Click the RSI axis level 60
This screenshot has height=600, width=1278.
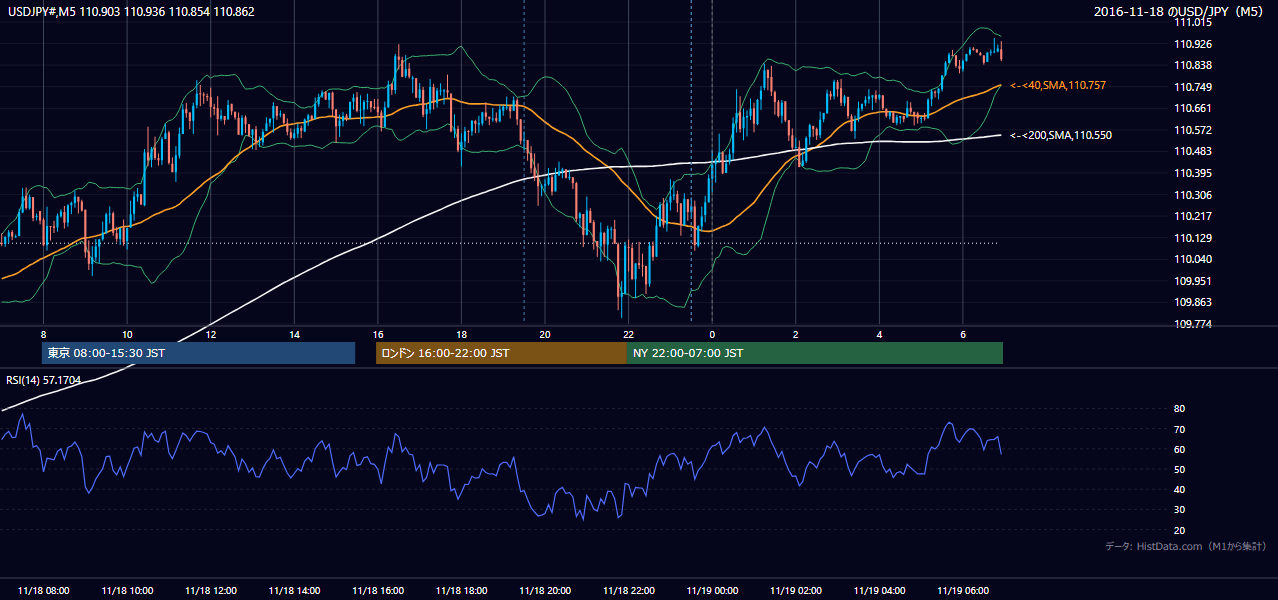point(1179,449)
